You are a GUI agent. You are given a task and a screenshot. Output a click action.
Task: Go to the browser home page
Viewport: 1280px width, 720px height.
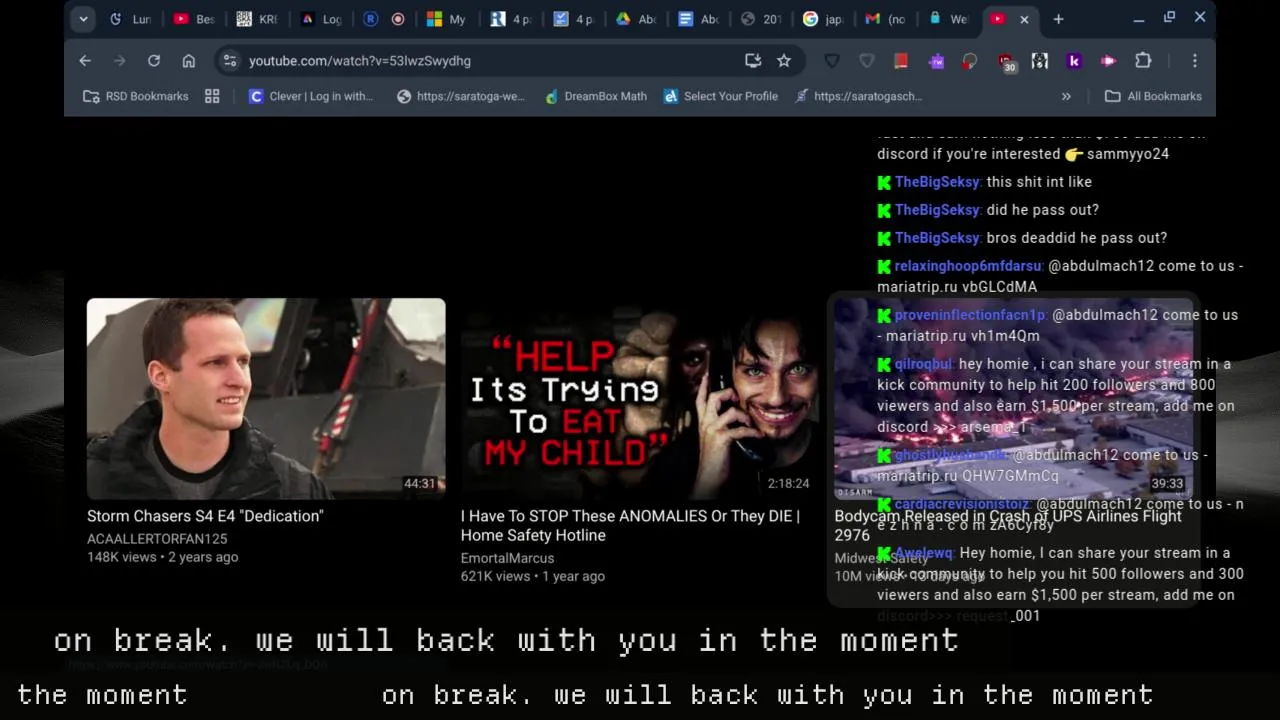pyautogui.click(x=188, y=61)
